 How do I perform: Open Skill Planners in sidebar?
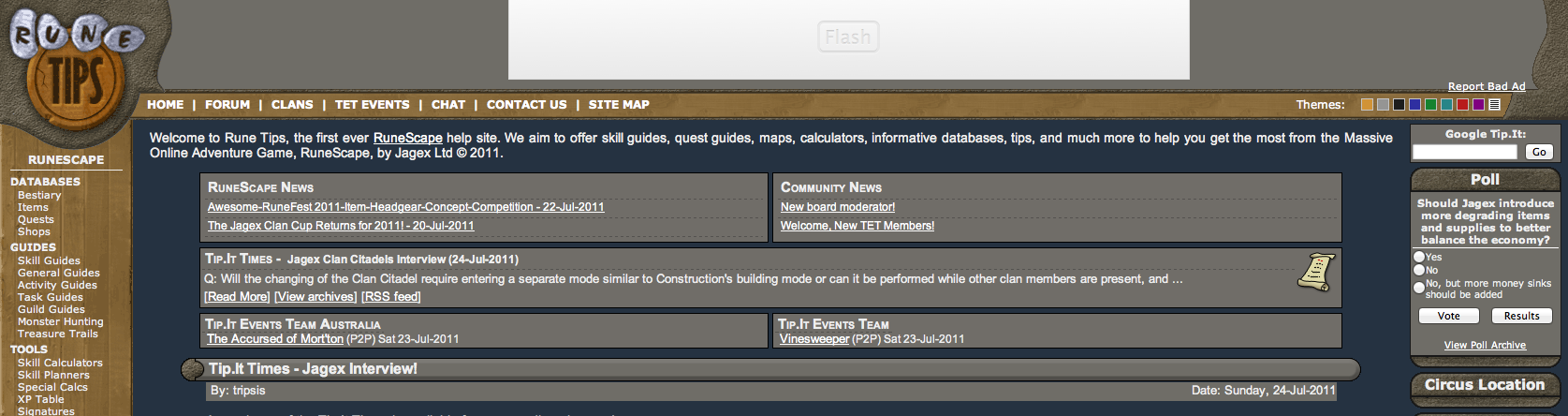pyautogui.click(x=53, y=375)
